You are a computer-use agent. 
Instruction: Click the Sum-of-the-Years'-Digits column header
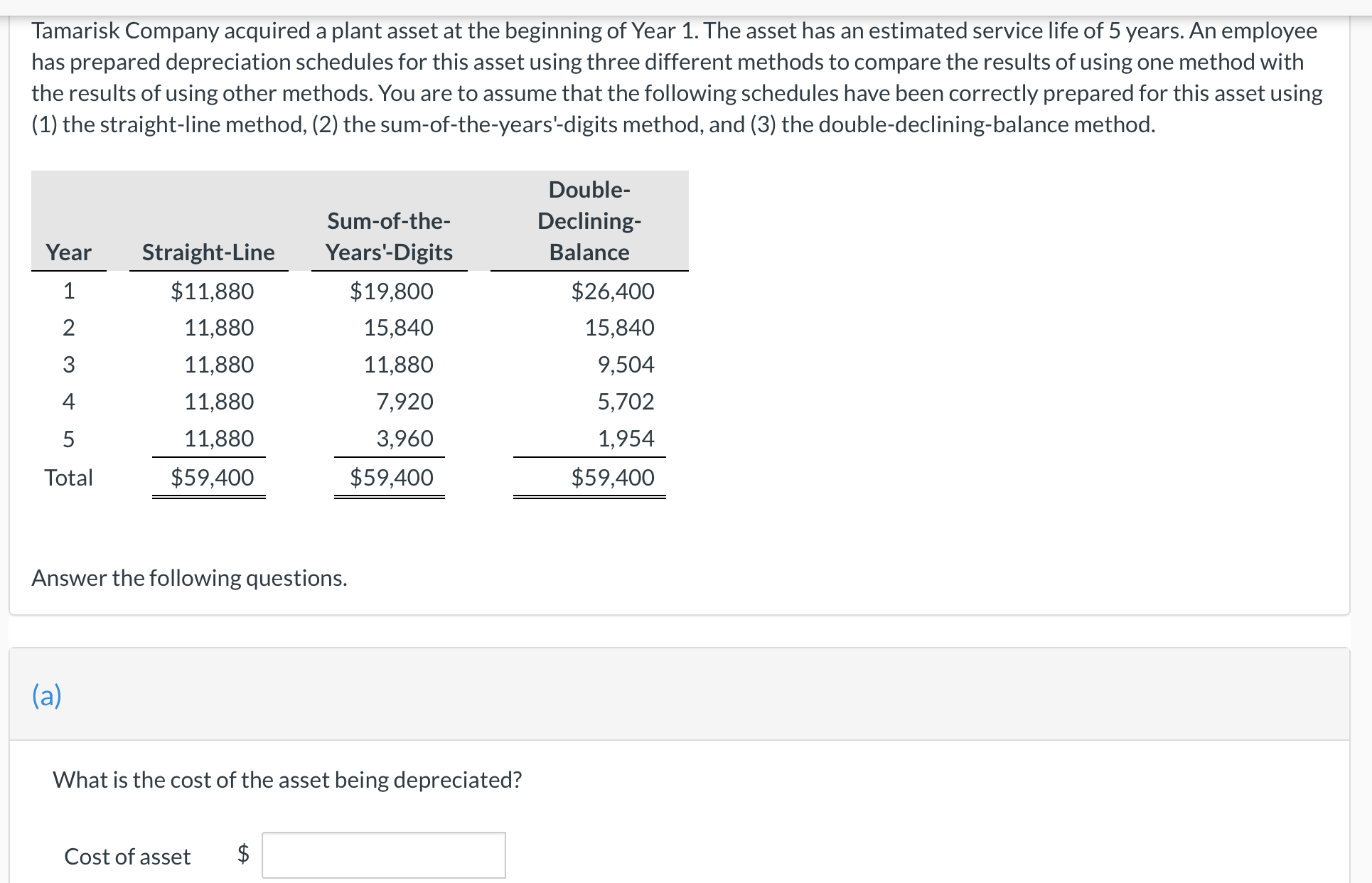[389, 236]
